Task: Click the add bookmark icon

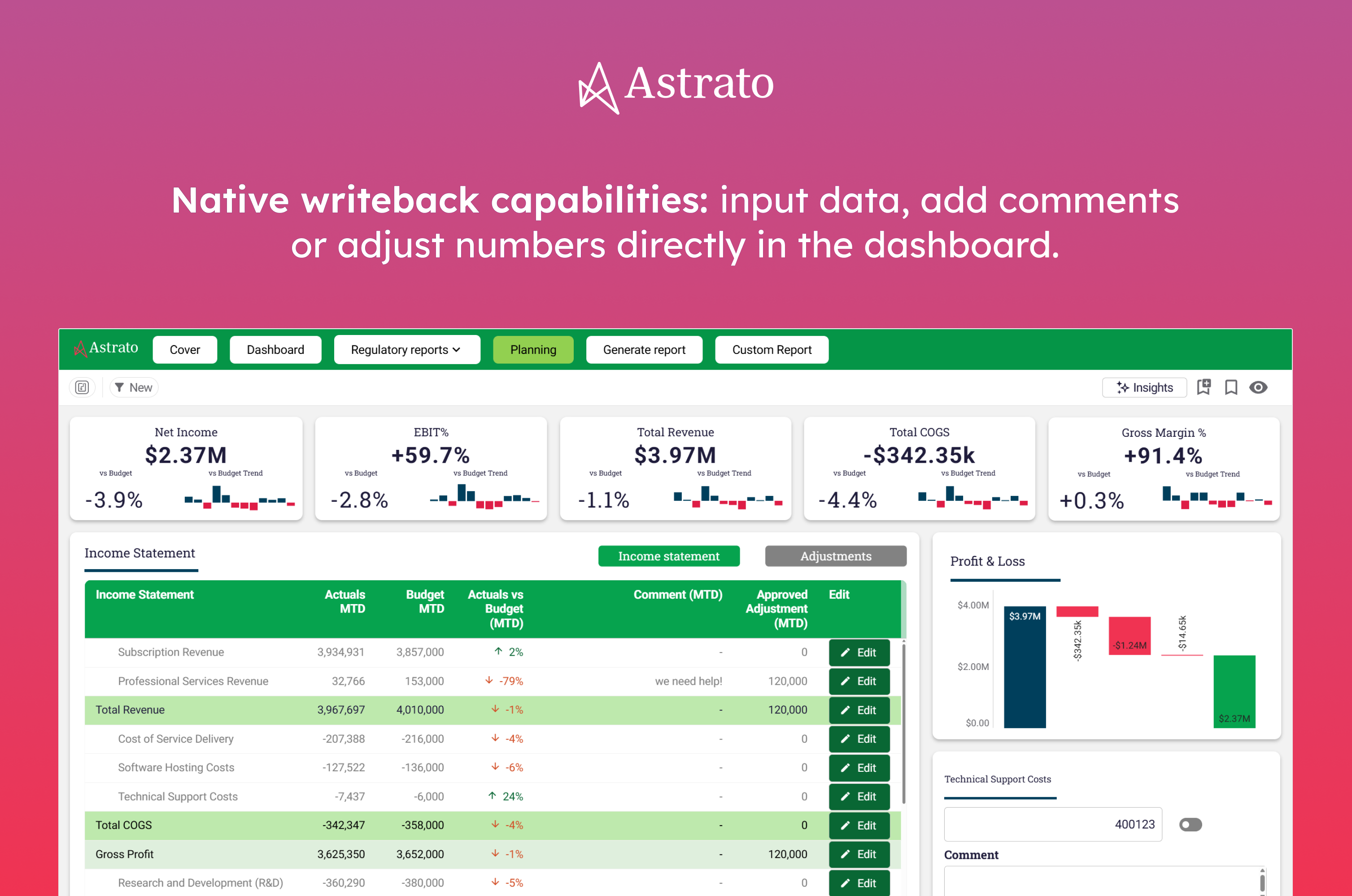Action: coord(1204,387)
